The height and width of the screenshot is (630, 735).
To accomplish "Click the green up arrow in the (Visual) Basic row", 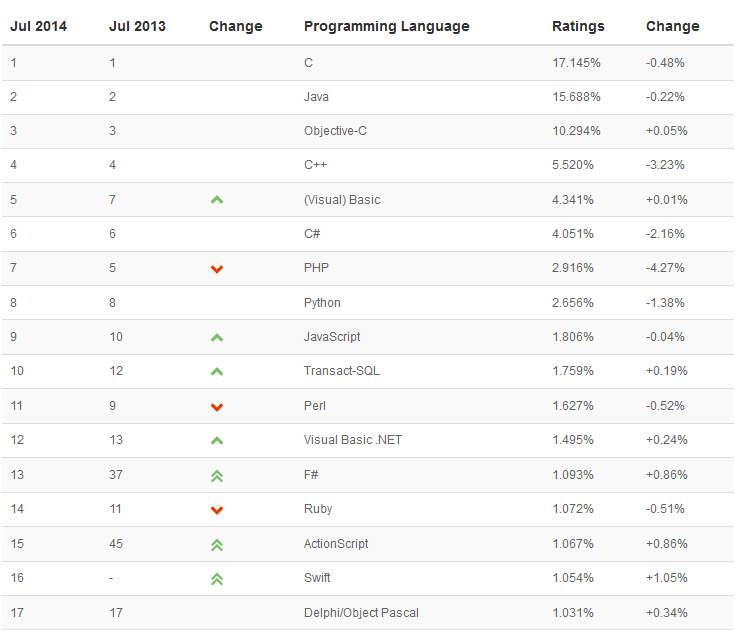I will click(x=217, y=200).
